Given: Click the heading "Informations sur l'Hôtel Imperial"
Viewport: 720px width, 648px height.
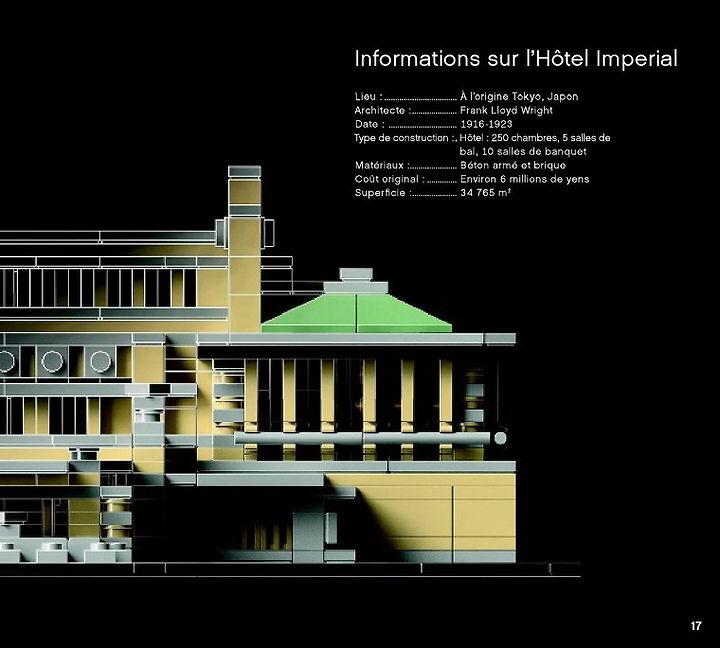Looking at the screenshot, I should pyautogui.click(x=516, y=59).
